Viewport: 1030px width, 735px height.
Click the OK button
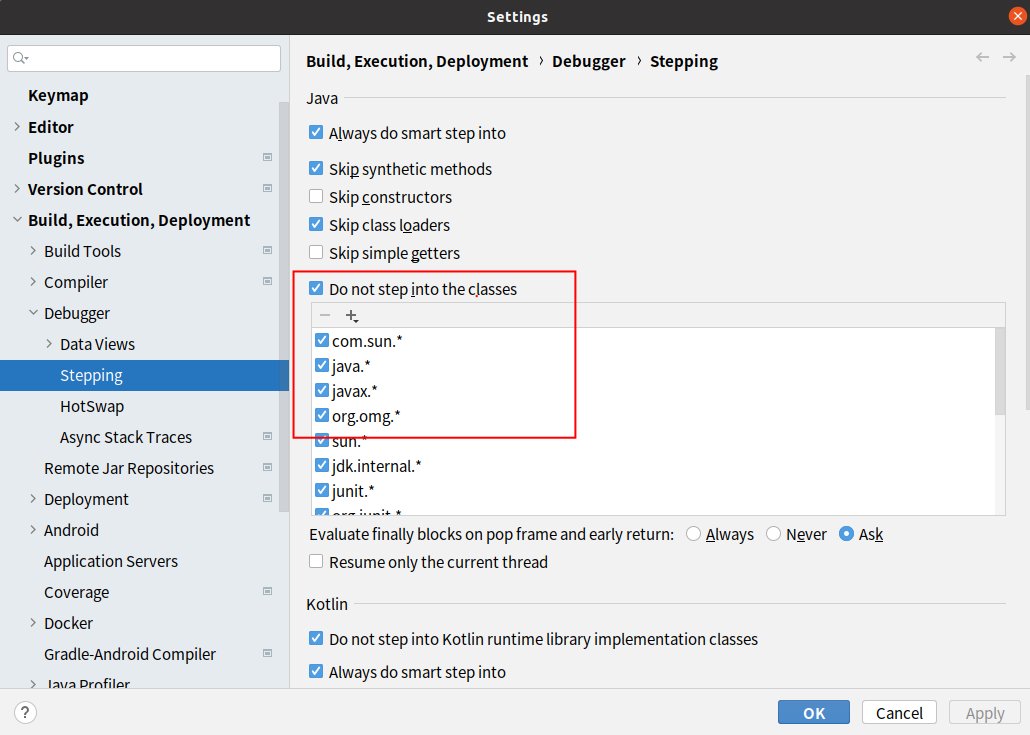click(814, 713)
